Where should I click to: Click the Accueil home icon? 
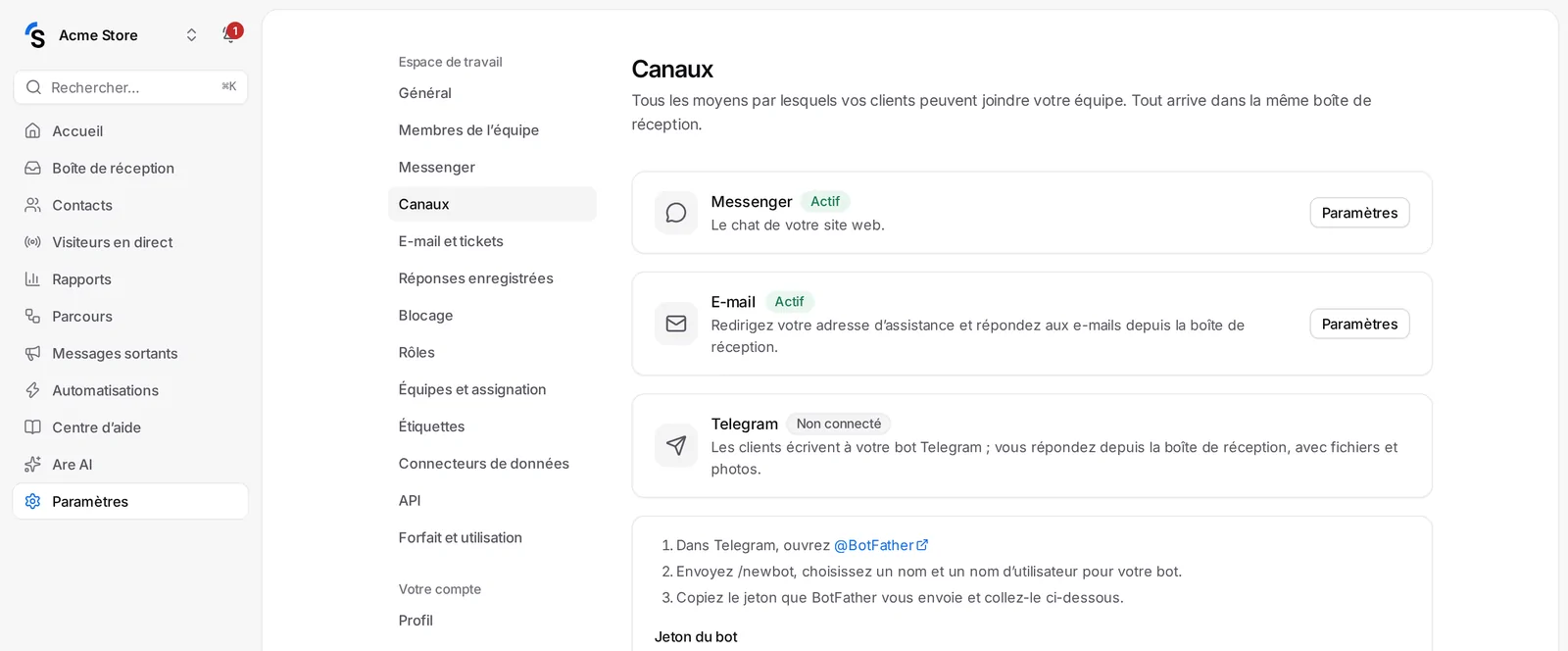(32, 130)
